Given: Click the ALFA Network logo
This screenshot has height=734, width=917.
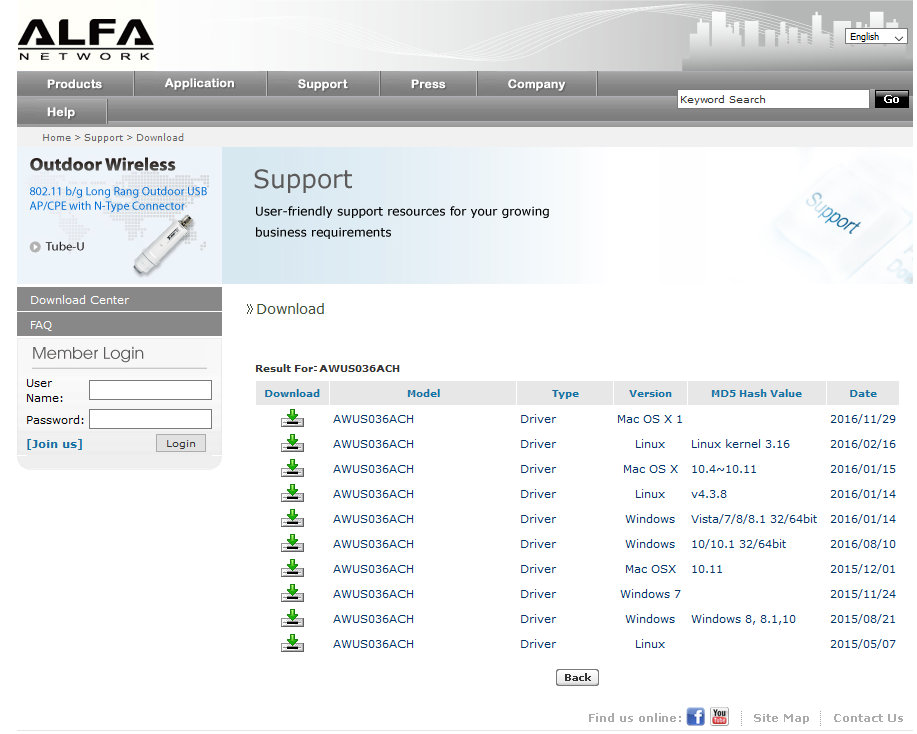Looking at the screenshot, I should pyautogui.click(x=85, y=40).
